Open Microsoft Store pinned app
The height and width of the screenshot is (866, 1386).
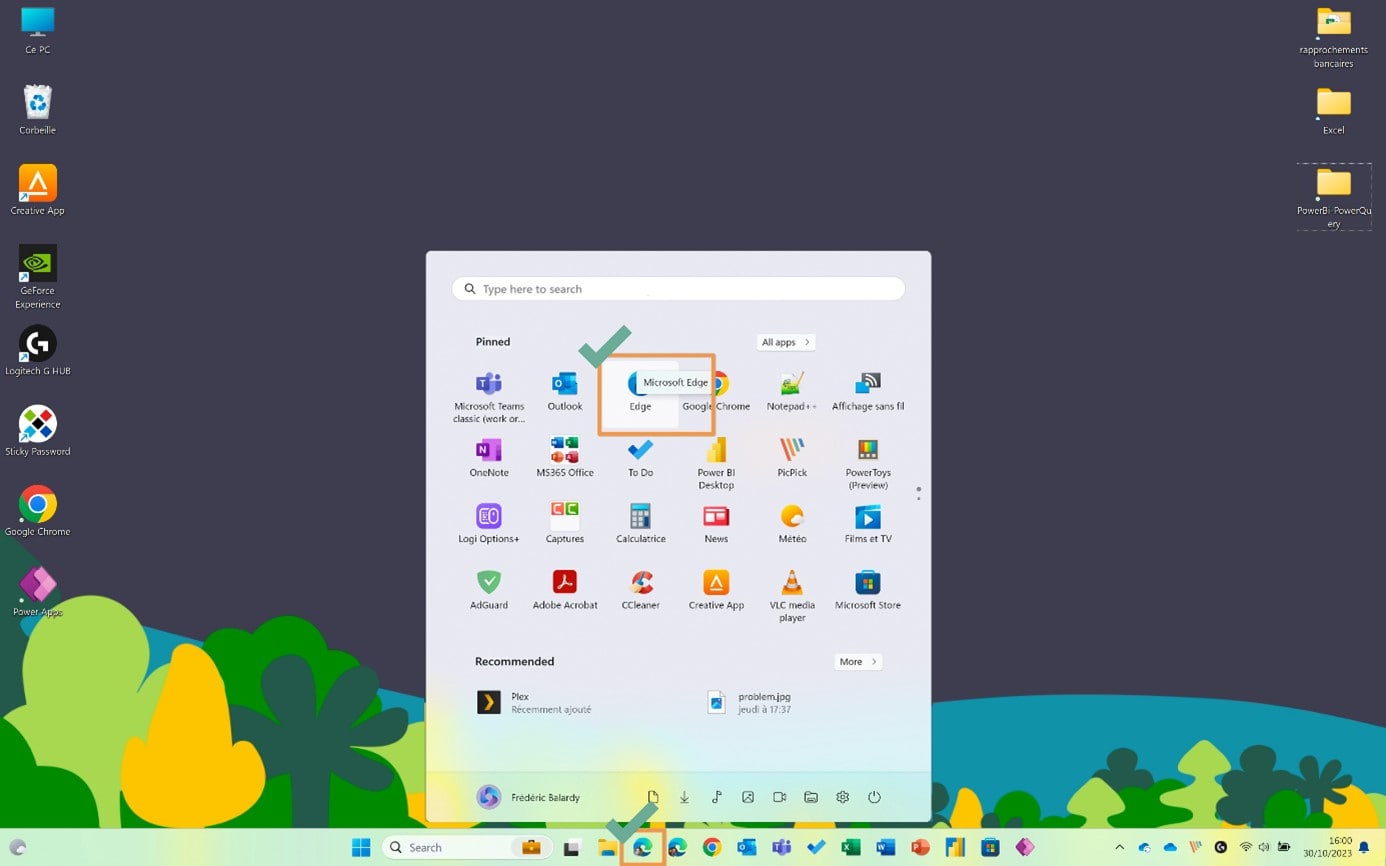(x=868, y=589)
